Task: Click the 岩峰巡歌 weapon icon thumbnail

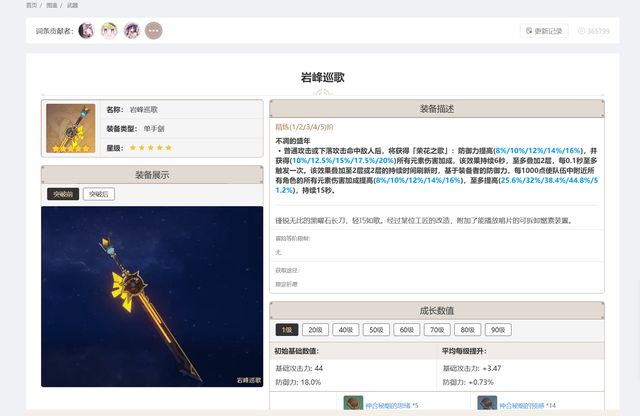Action: (x=71, y=127)
